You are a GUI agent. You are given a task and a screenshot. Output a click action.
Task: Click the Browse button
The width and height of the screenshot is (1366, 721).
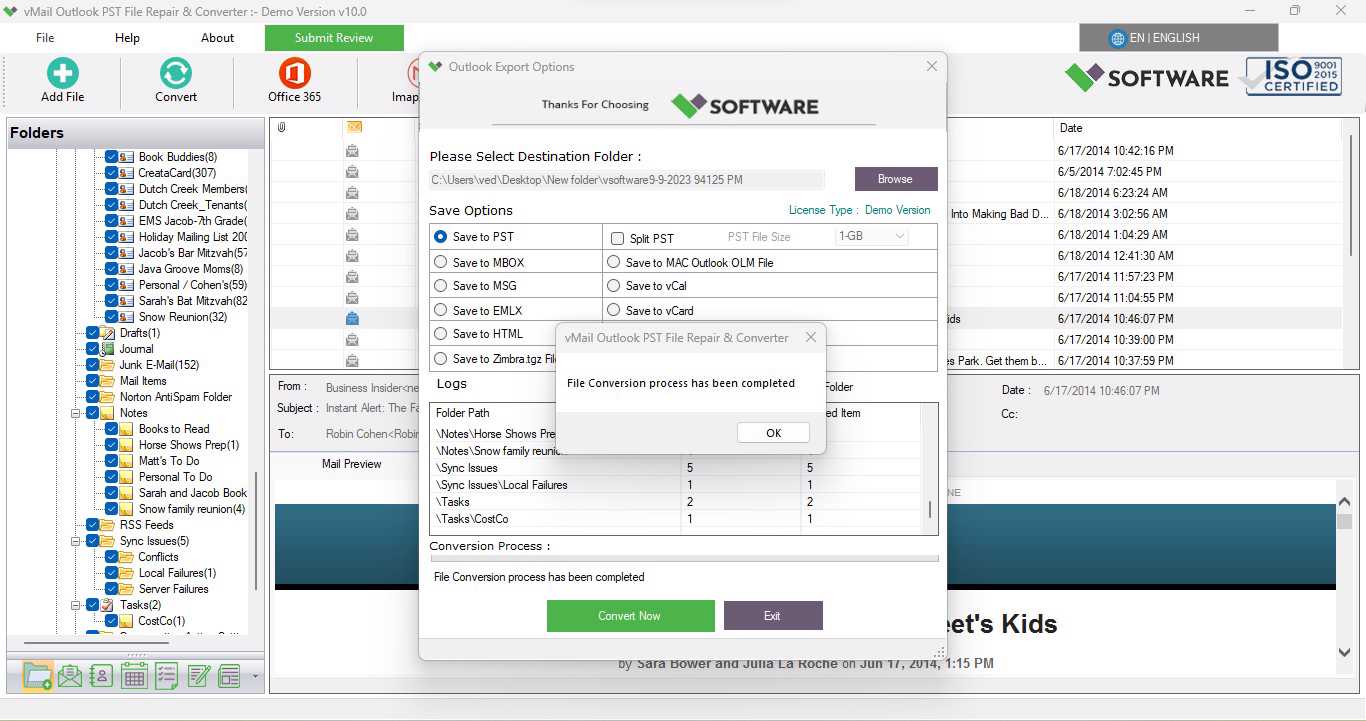coord(895,179)
